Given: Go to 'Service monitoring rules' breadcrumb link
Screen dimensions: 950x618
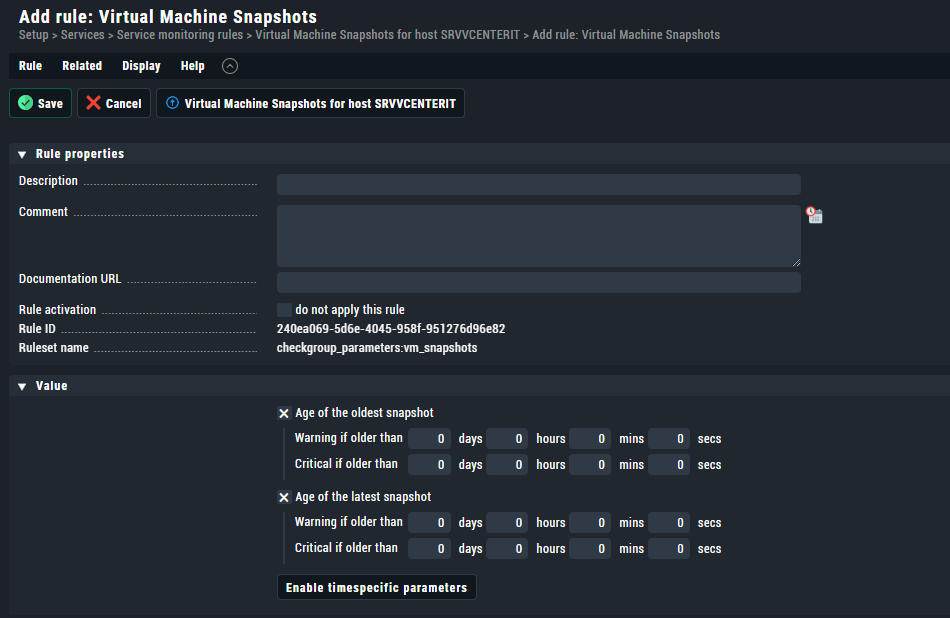Looking at the screenshot, I should (x=180, y=35).
